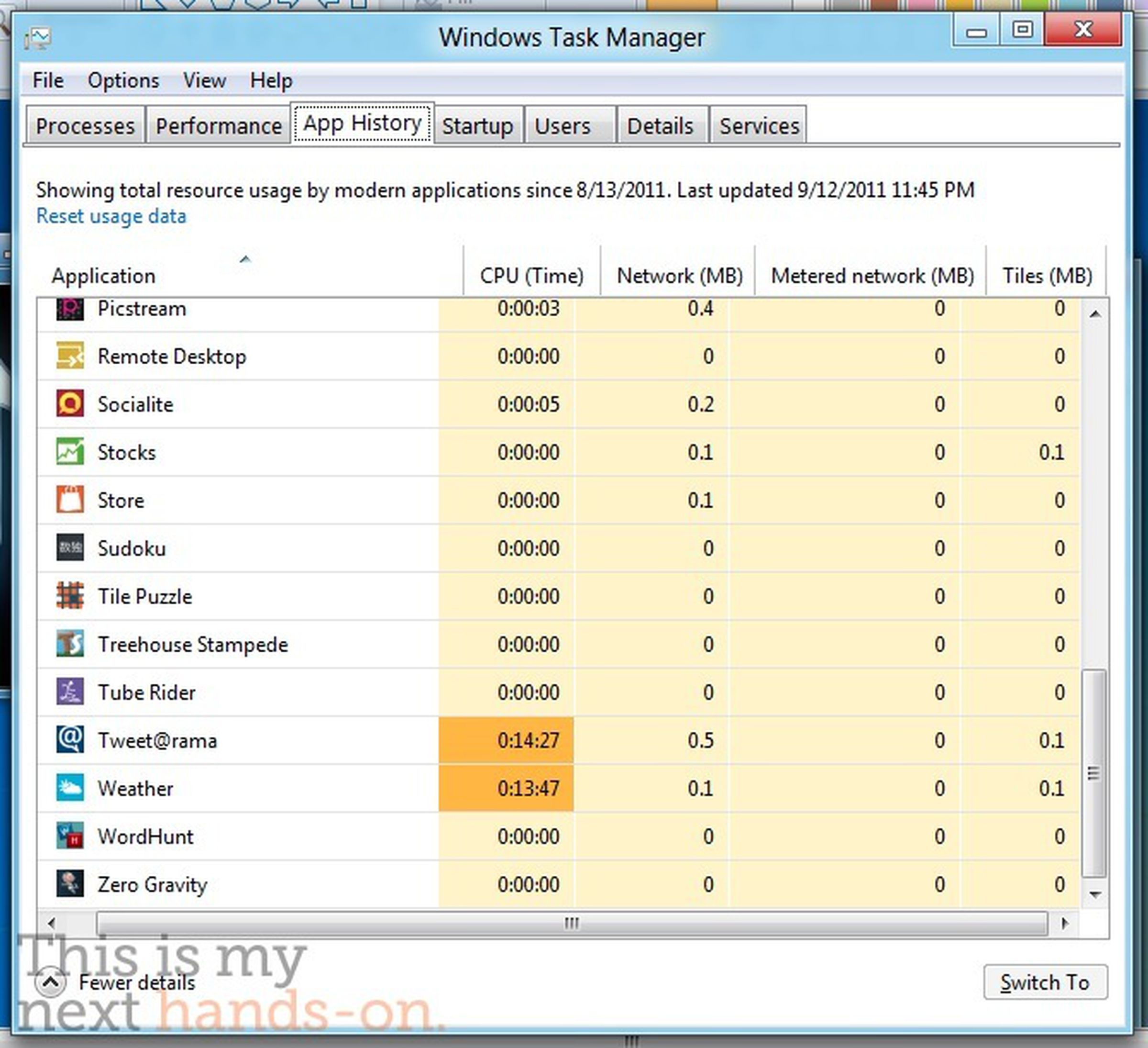Click the Reset usage data link
The width and height of the screenshot is (1148, 1048).
(x=111, y=216)
